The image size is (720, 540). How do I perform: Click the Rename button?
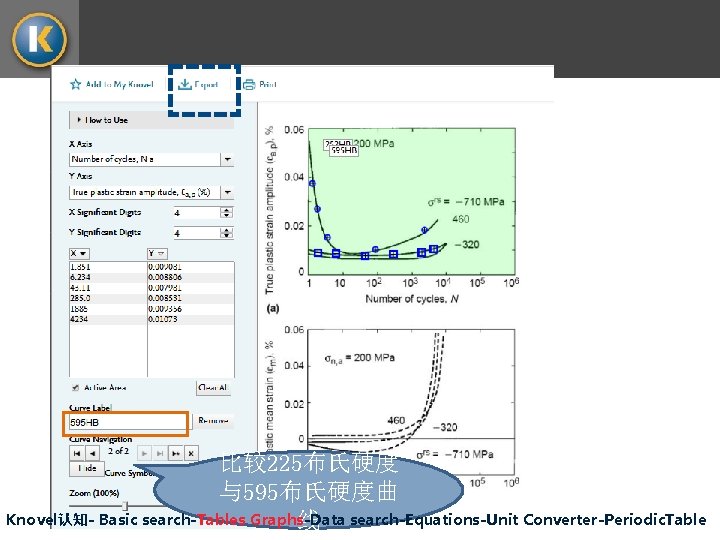coord(213,421)
